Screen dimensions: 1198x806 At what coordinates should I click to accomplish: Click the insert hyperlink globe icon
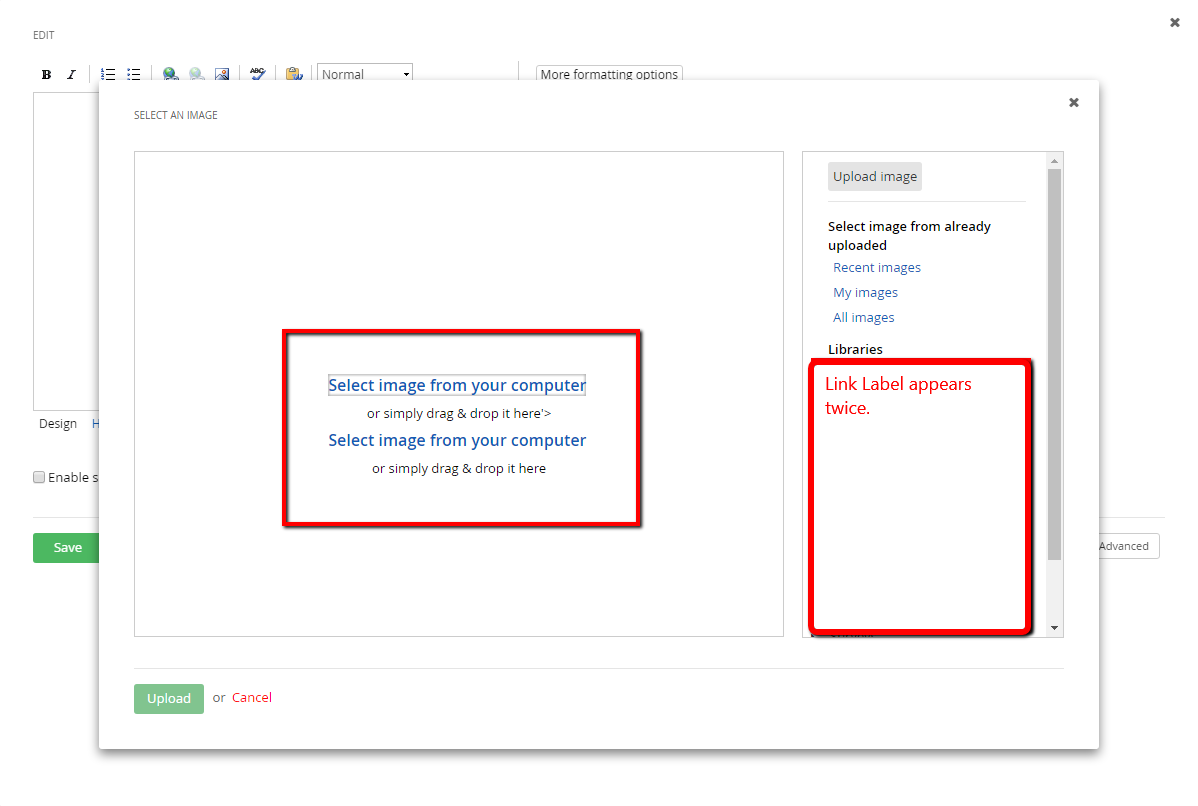pos(170,74)
